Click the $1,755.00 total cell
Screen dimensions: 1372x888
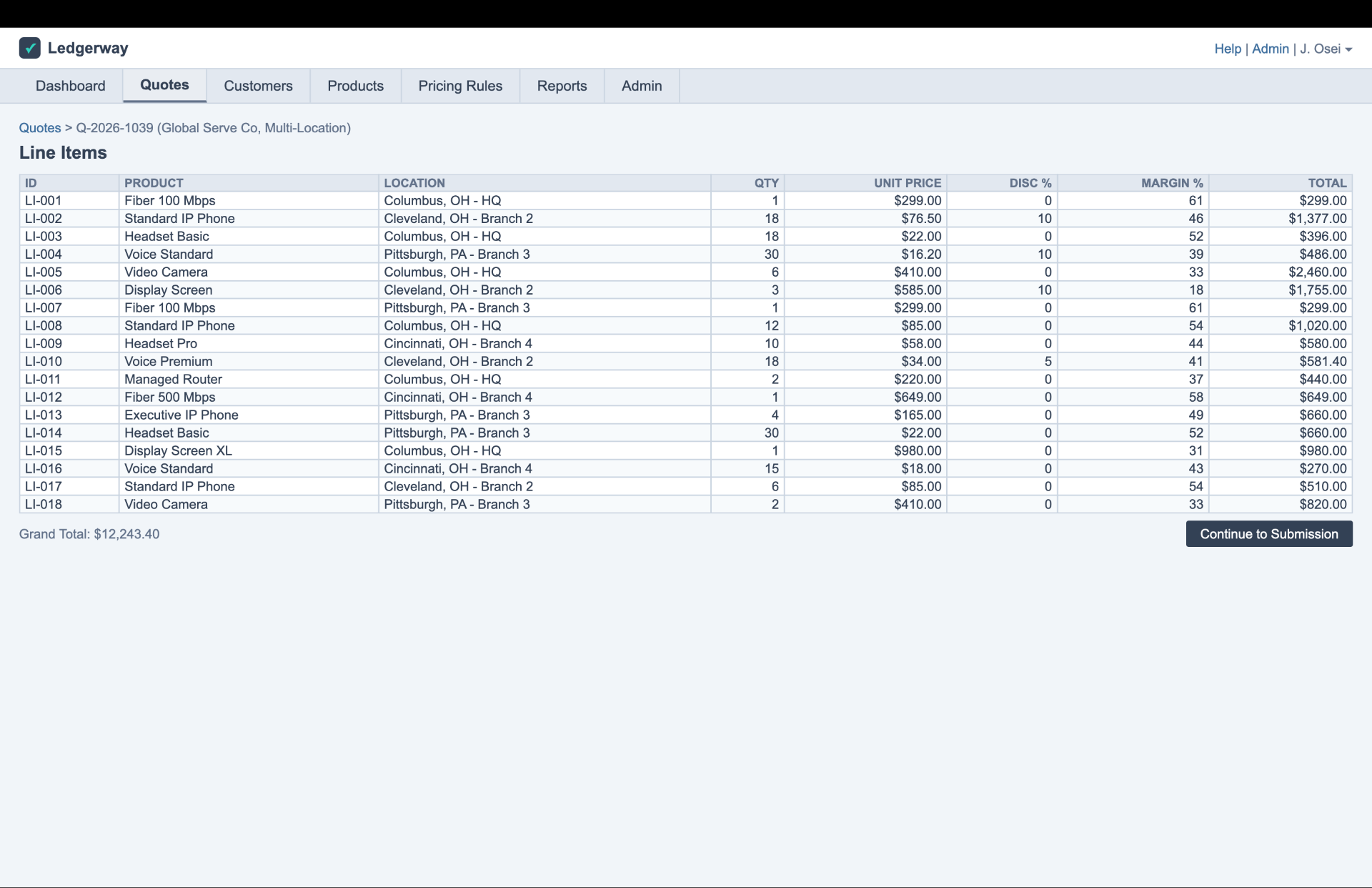click(1280, 290)
